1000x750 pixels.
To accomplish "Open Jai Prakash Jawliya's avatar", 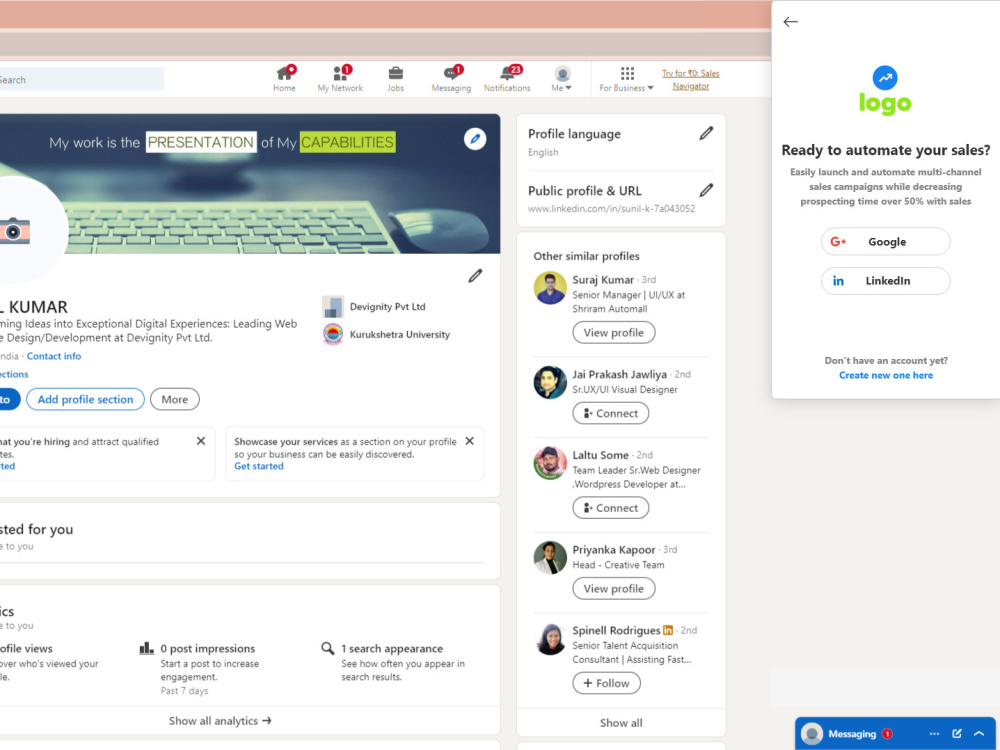I will pyautogui.click(x=550, y=382).
